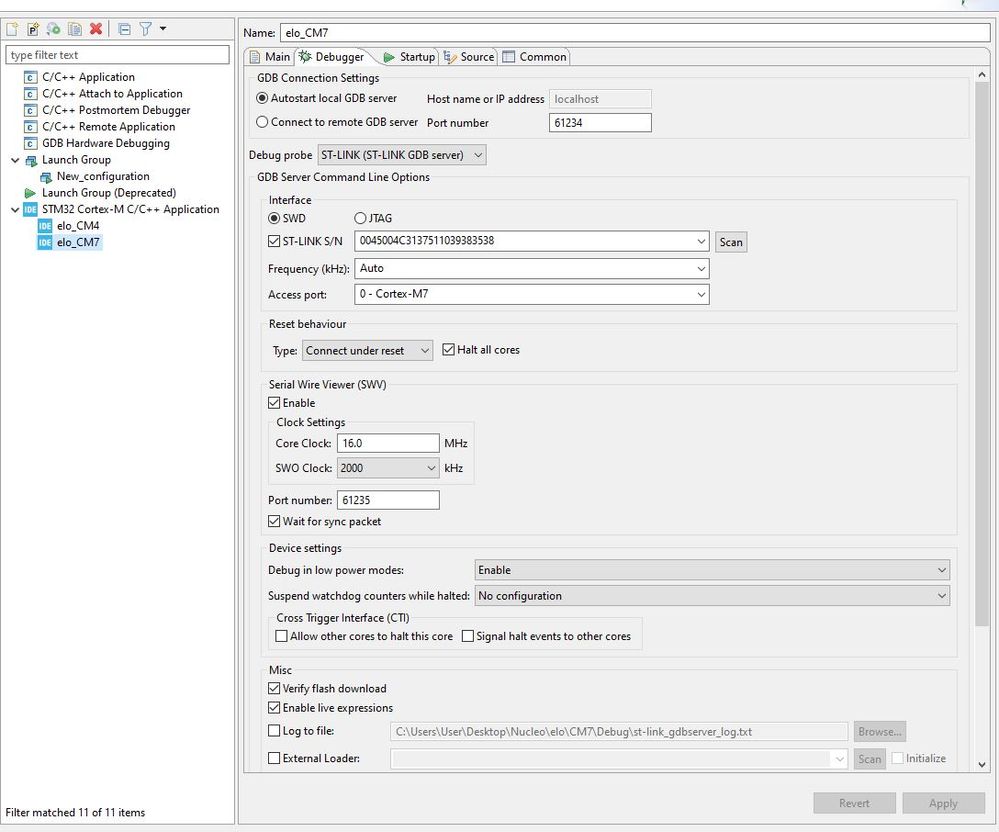Click the Debugger tab bug icon
The width and height of the screenshot is (999, 832).
pos(305,57)
